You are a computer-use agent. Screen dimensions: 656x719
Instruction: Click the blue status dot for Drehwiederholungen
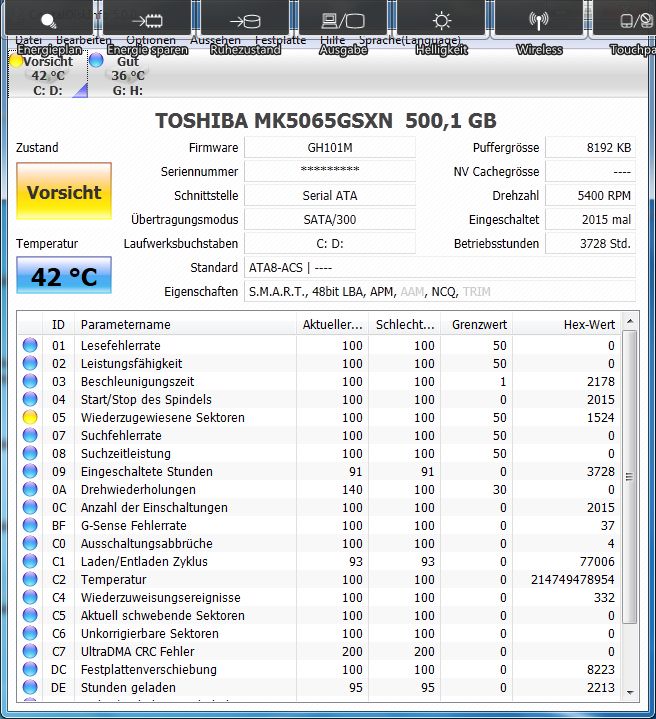pos(30,489)
